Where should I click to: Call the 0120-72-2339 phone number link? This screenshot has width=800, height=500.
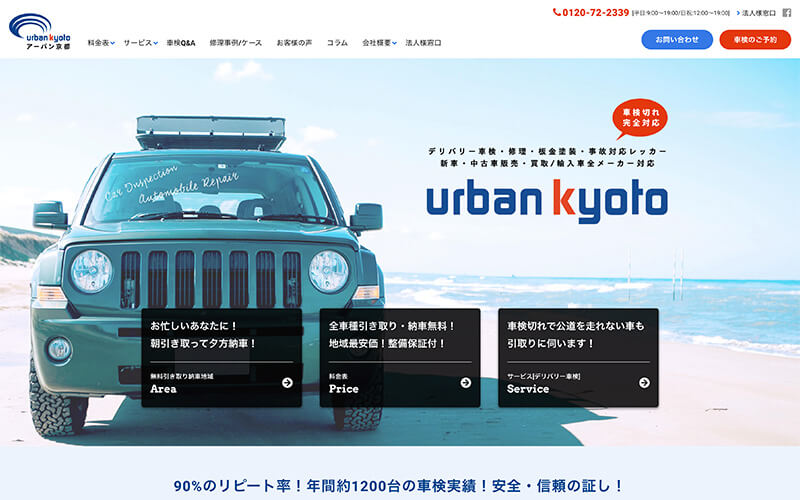point(595,13)
